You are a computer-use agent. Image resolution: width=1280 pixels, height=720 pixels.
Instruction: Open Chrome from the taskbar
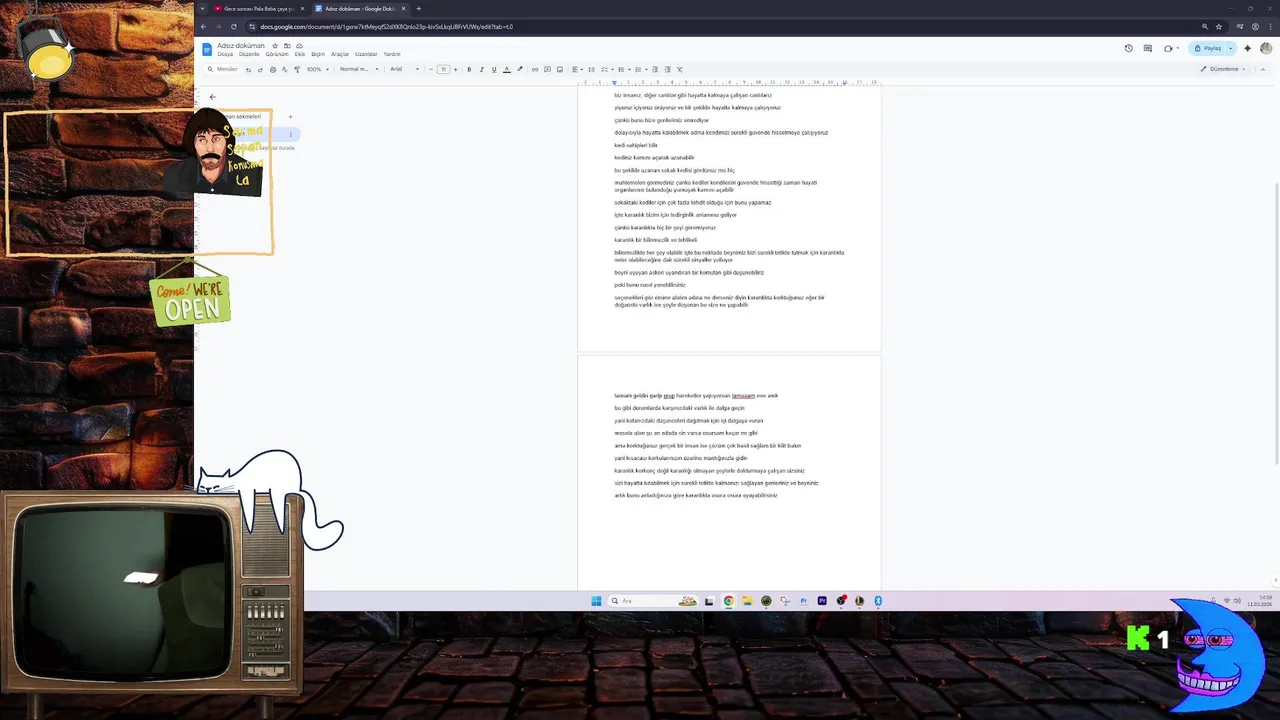coord(729,601)
